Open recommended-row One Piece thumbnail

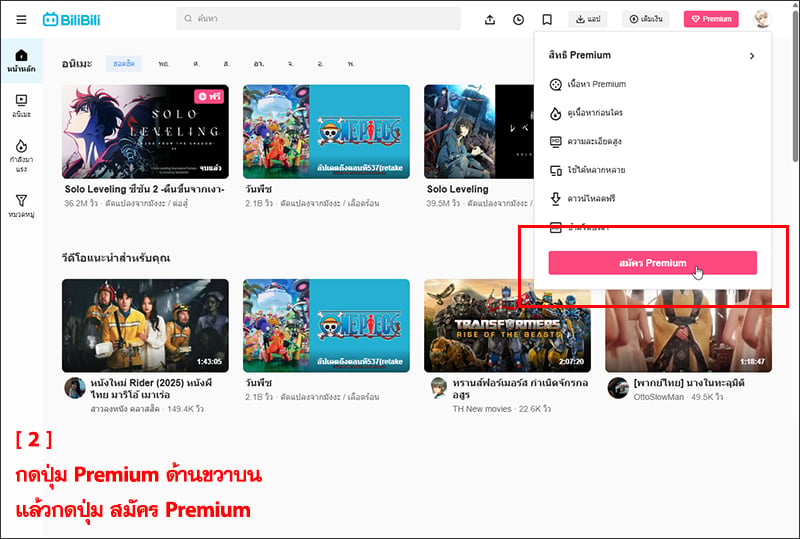pos(327,326)
